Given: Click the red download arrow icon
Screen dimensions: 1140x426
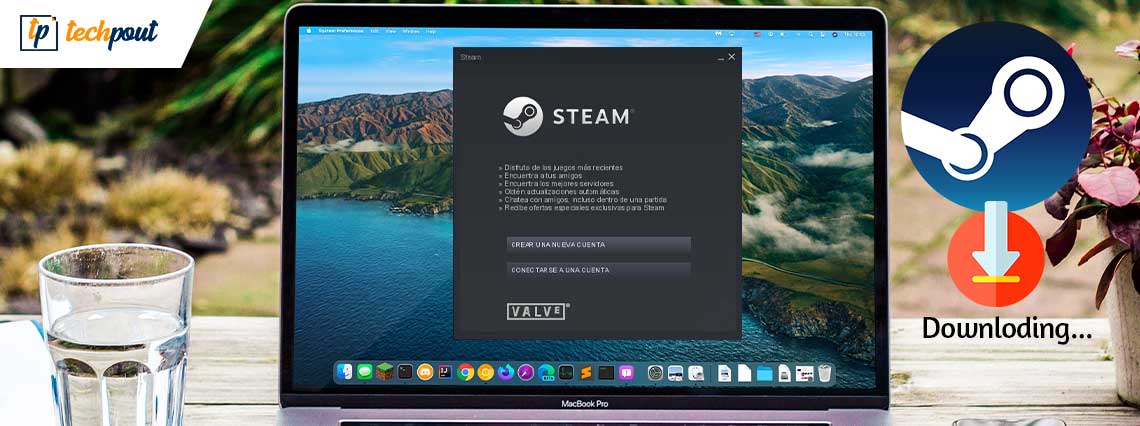Looking at the screenshot, I should pyautogui.click(x=996, y=256).
